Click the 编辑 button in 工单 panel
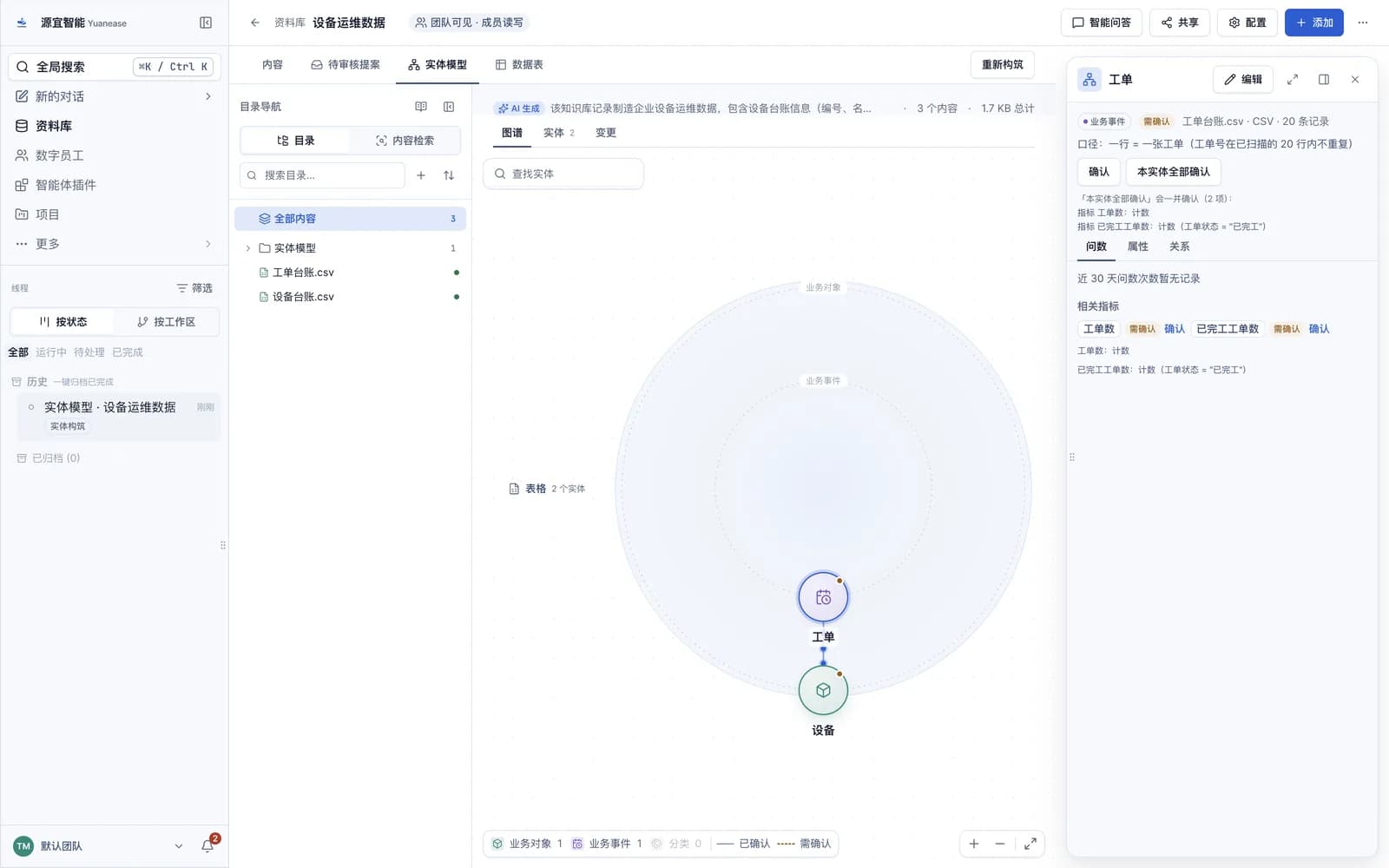 click(x=1243, y=80)
